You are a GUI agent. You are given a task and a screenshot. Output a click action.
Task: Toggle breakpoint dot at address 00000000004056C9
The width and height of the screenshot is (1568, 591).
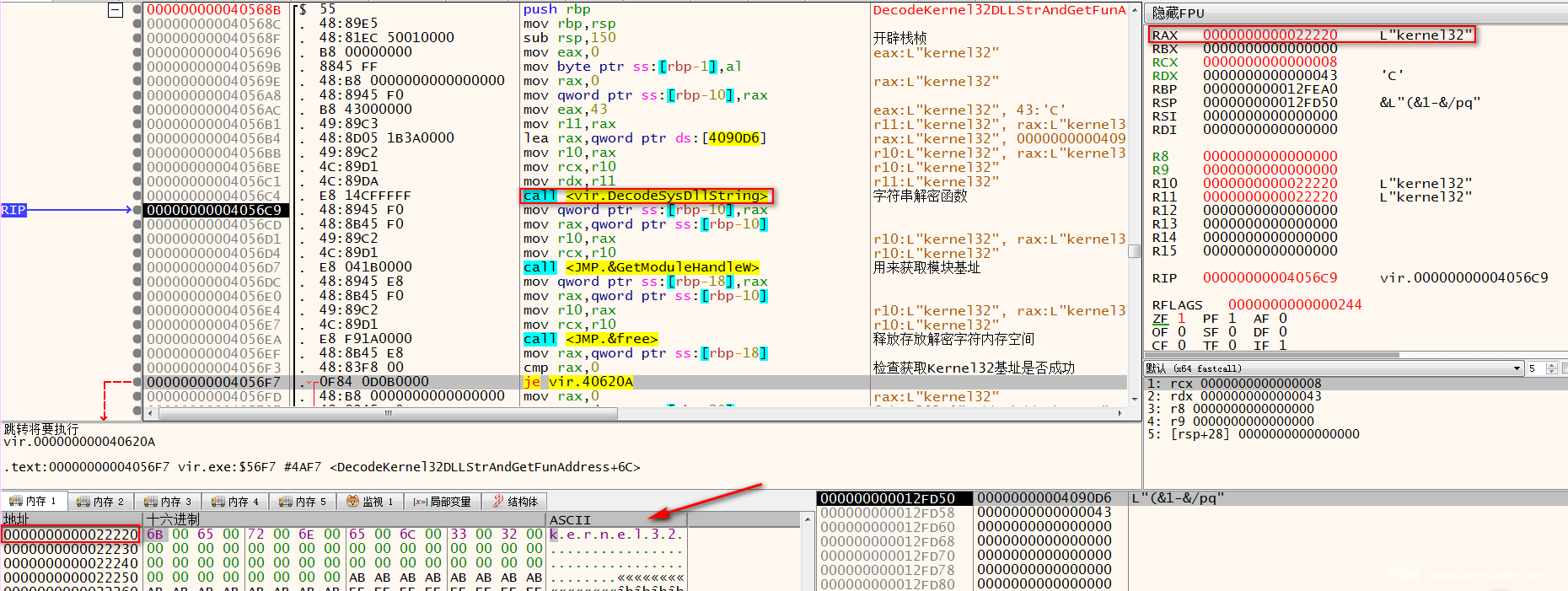coord(137,210)
